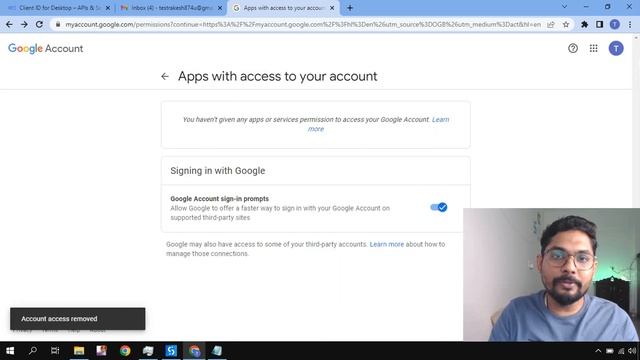Open the Extensions puzzle icon
The height and width of the screenshot is (360, 640).
click(584, 24)
